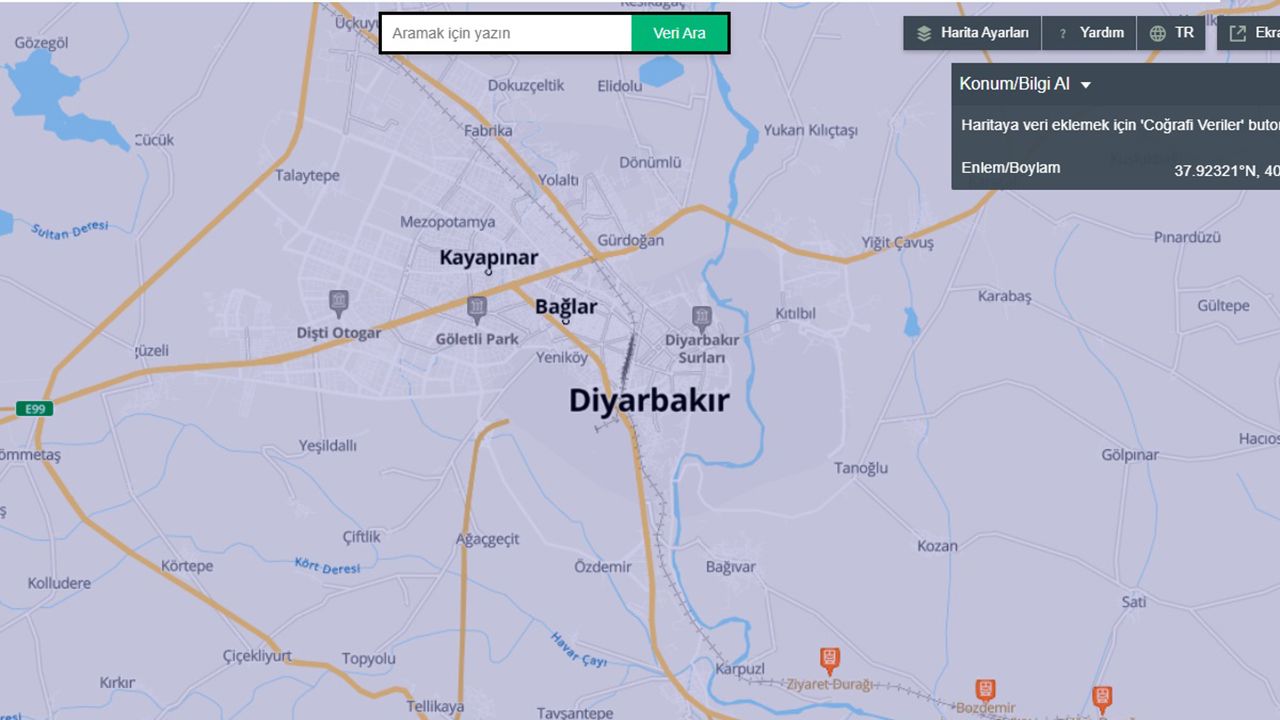Click the search input field
The image size is (1280, 720).
[x=507, y=33]
